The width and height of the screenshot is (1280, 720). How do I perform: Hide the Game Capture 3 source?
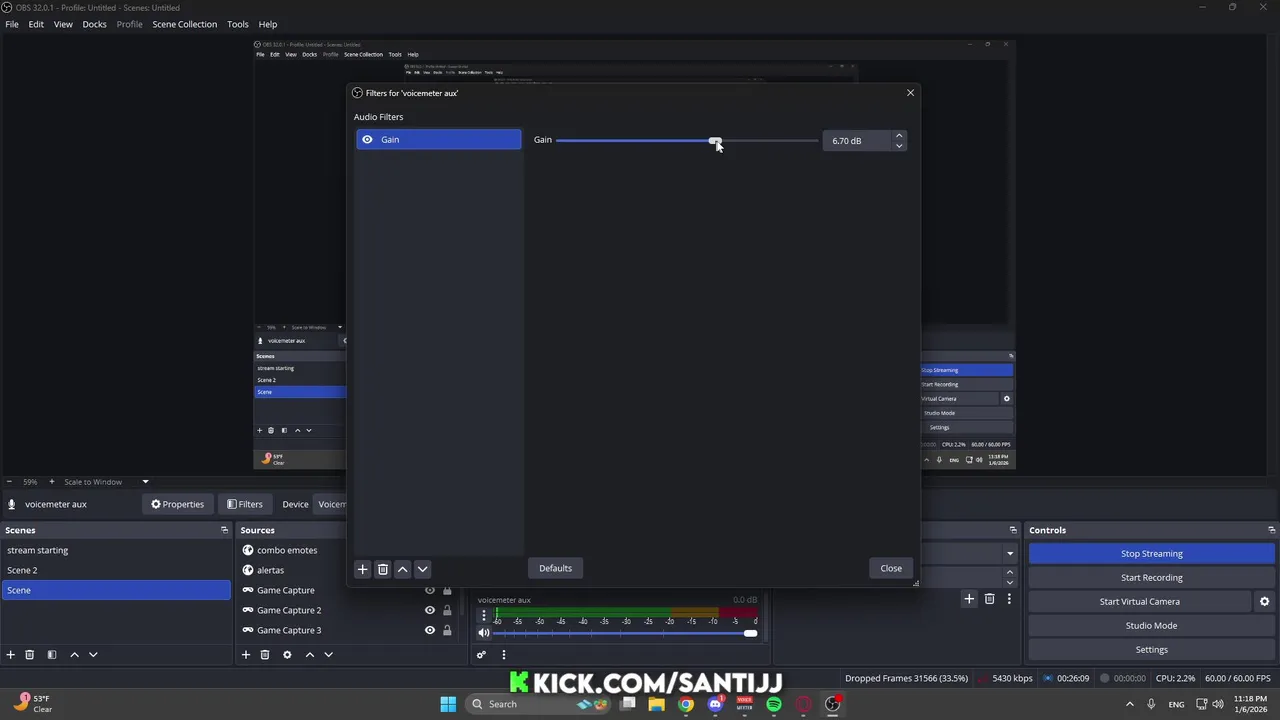click(430, 630)
